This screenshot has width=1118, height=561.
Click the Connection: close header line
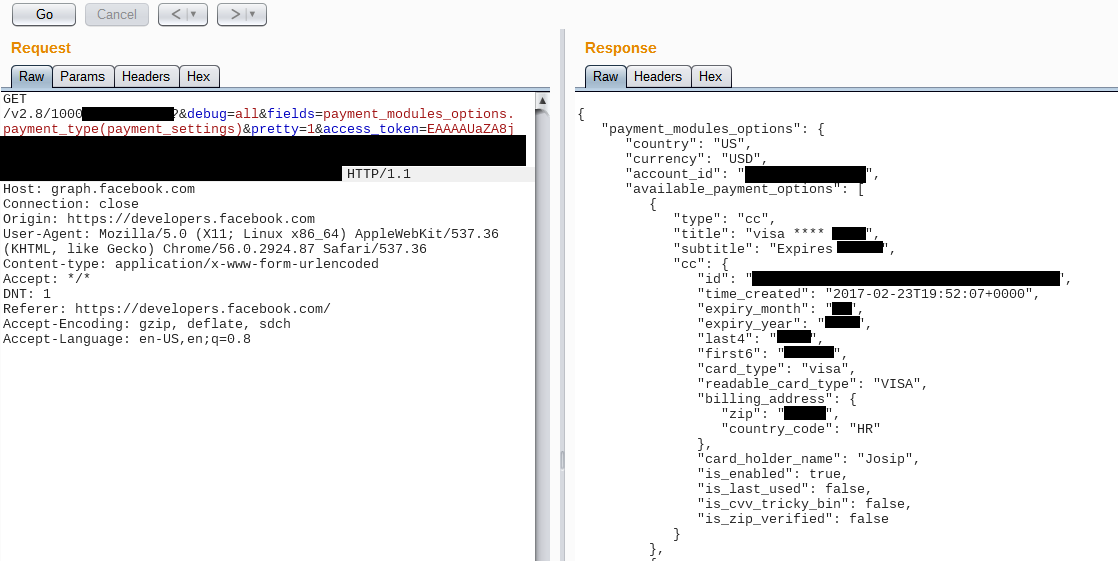click(71, 204)
